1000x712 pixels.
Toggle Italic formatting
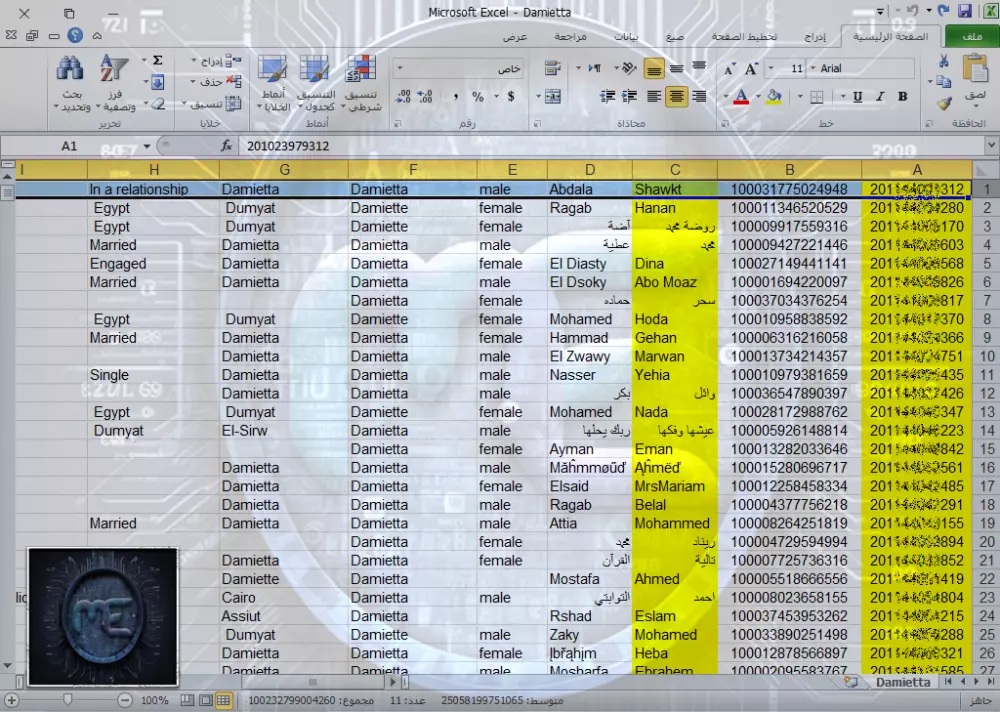(880, 97)
